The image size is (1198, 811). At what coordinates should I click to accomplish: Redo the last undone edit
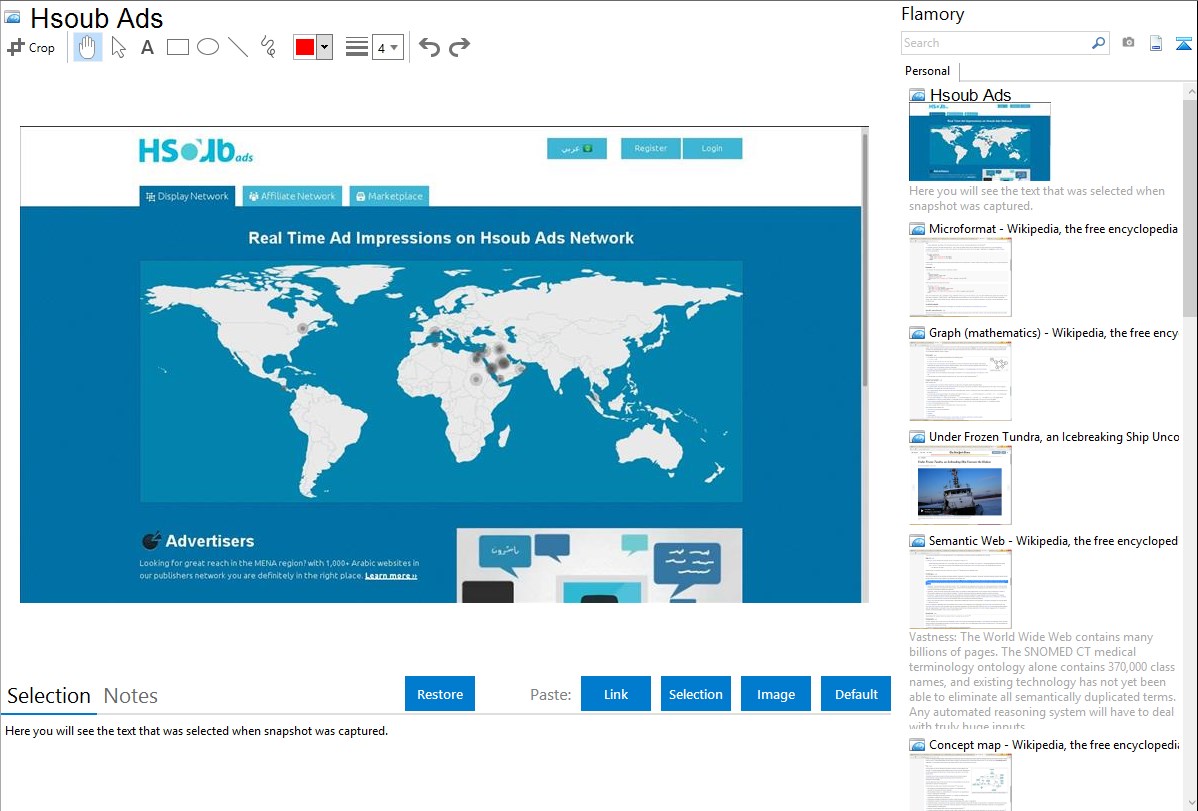tap(459, 47)
